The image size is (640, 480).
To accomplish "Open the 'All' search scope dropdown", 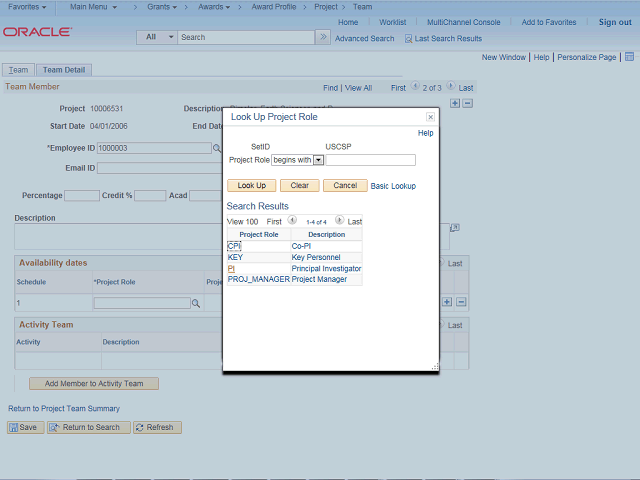I will [157, 37].
